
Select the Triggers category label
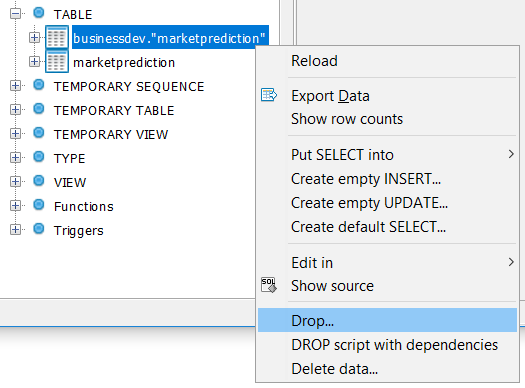(79, 231)
